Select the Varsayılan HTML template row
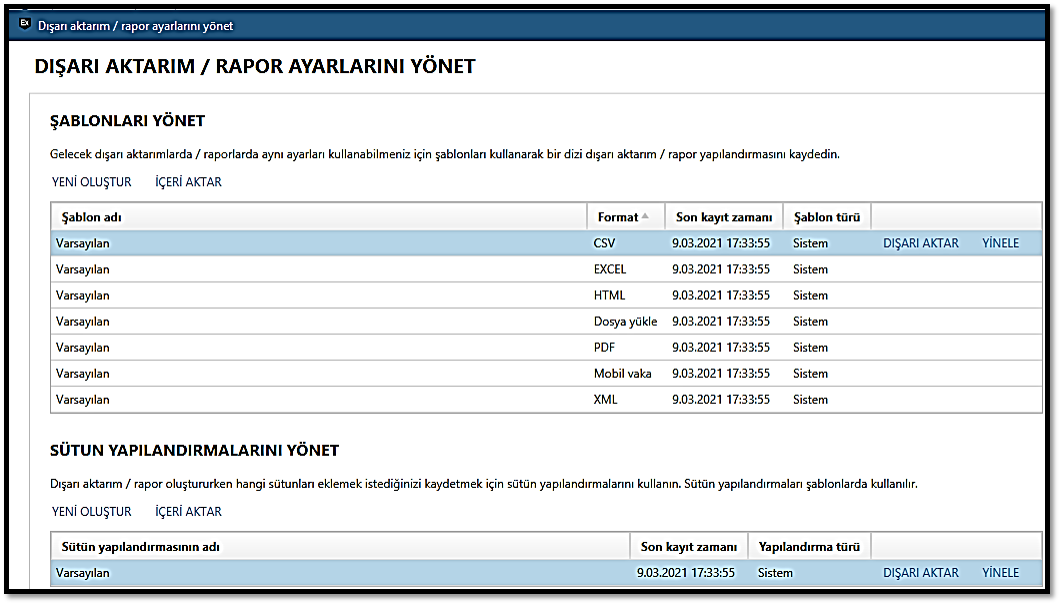1061x605 pixels. click(x=300, y=295)
